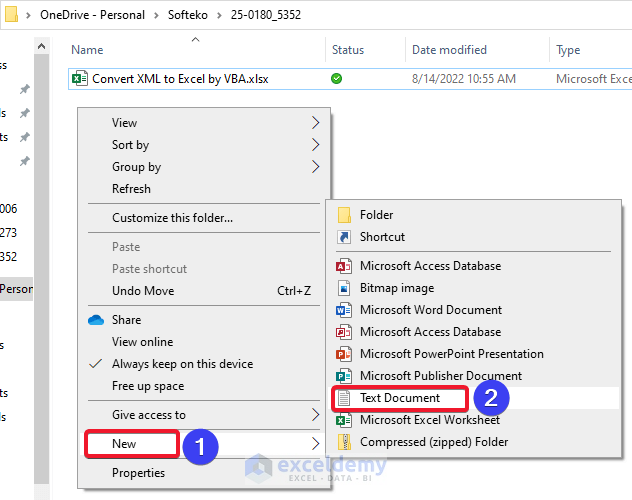Click the green sync status icon
Screen dimensions: 632x500
click(337, 78)
